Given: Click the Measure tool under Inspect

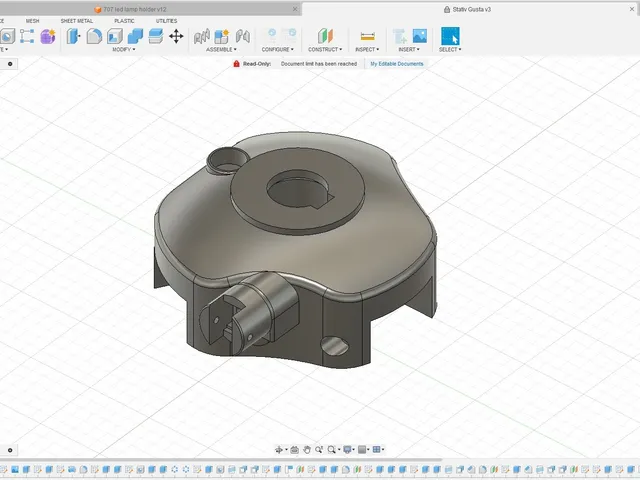Looking at the screenshot, I should pos(367,36).
